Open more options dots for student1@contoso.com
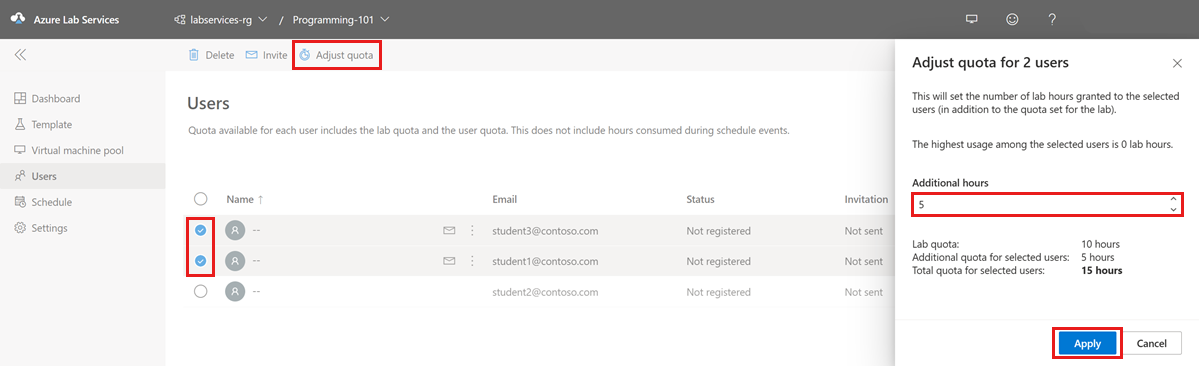Screen dimensions: 1199x366 (x=472, y=261)
